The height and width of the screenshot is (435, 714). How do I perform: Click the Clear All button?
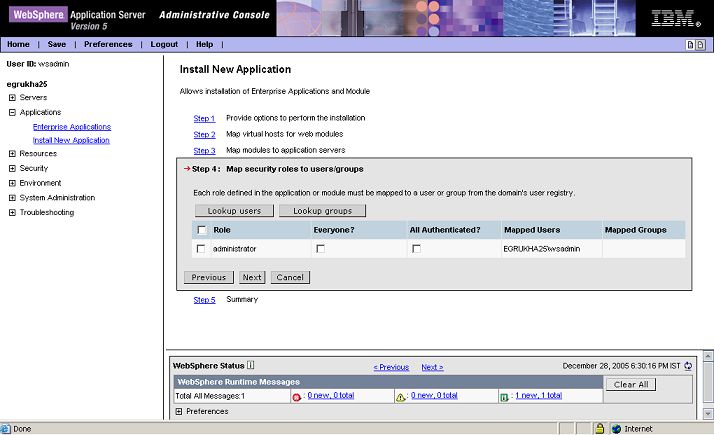(631, 384)
